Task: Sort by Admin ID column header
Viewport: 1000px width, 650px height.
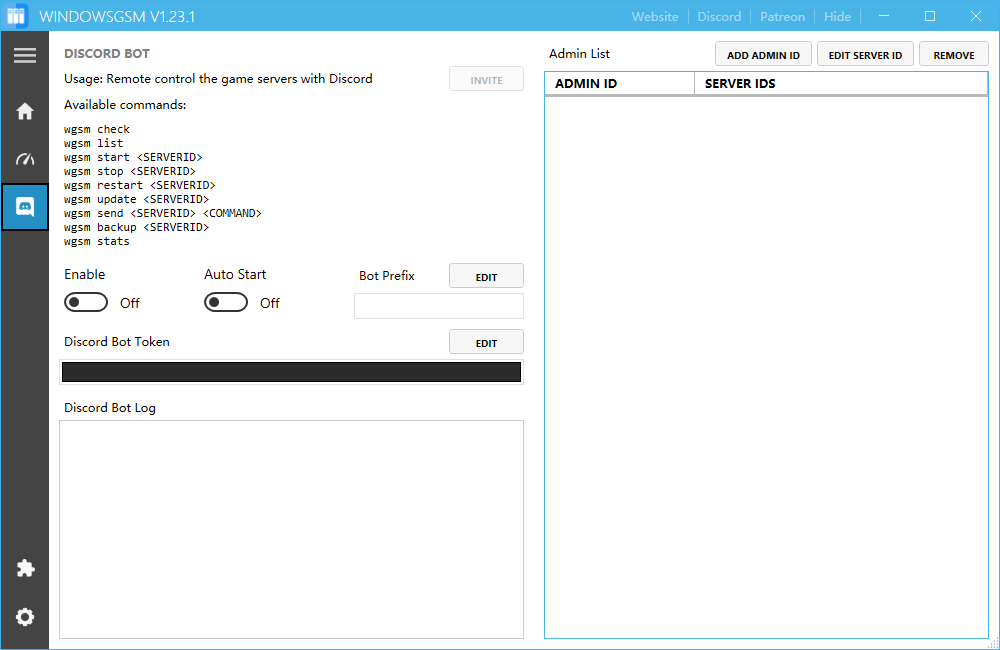Action: [x=619, y=83]
